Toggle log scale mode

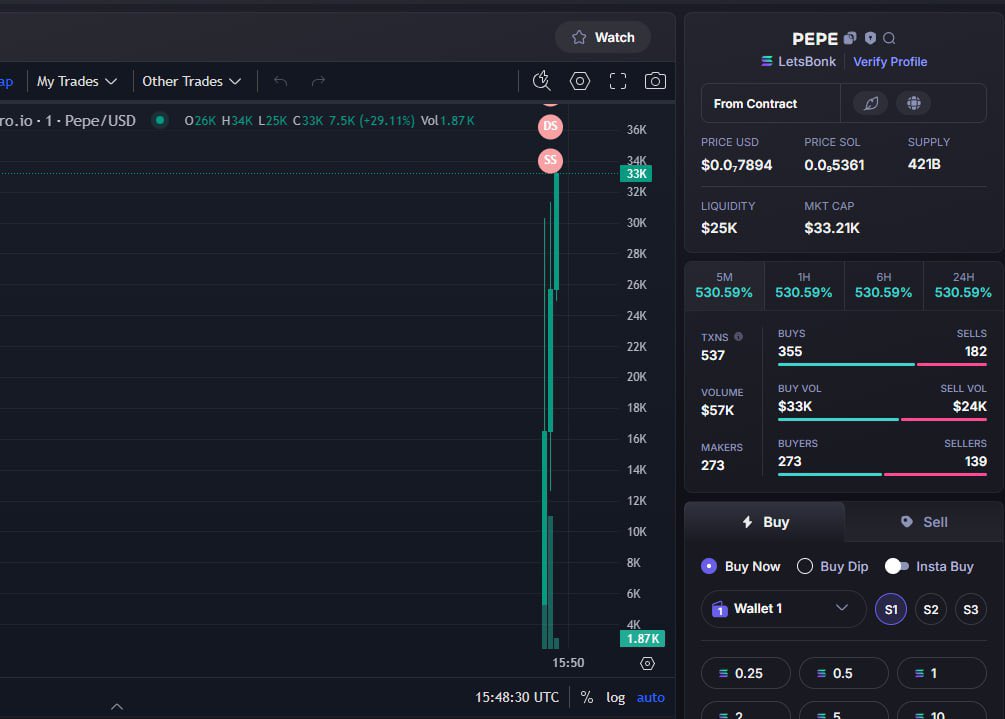pos(615,697)
